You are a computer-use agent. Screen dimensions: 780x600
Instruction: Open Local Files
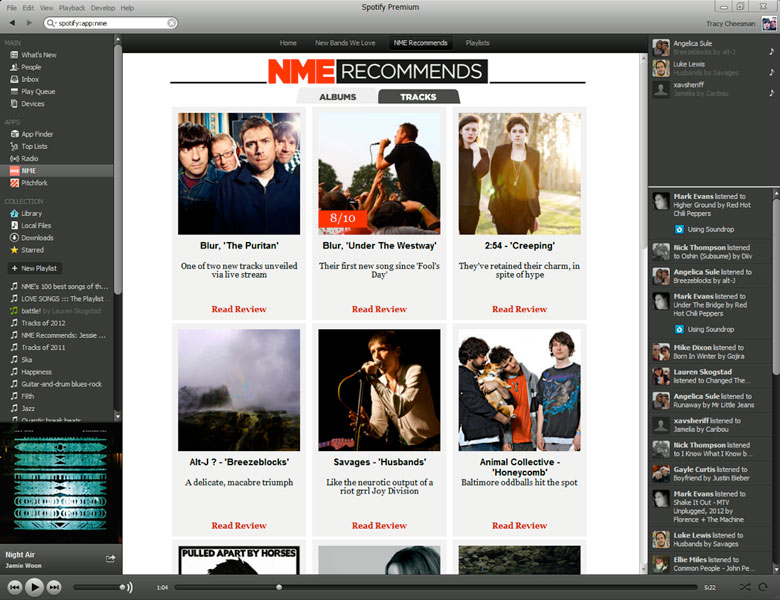coord(31,225)
